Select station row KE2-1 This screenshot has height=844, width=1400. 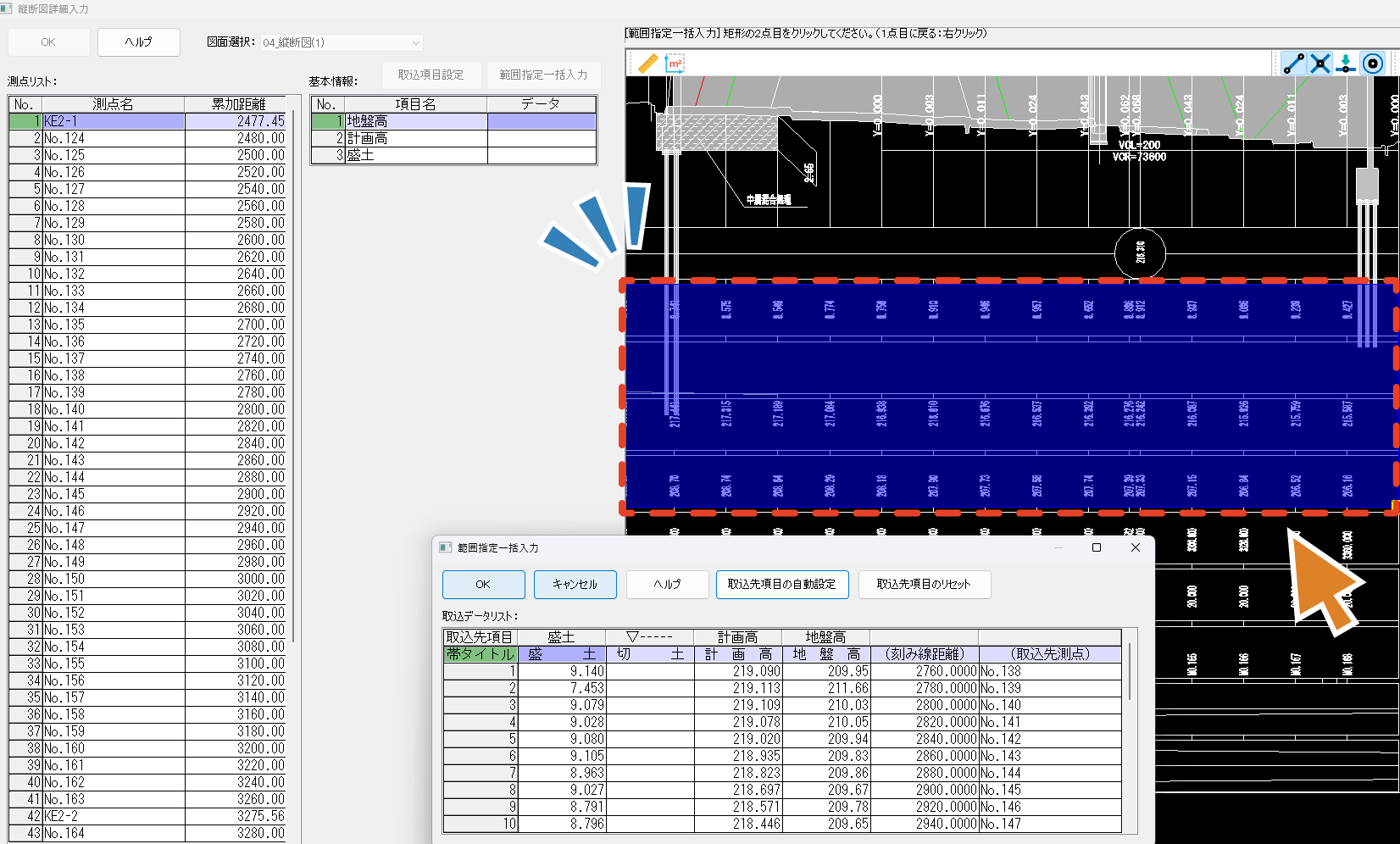[148, 121]
